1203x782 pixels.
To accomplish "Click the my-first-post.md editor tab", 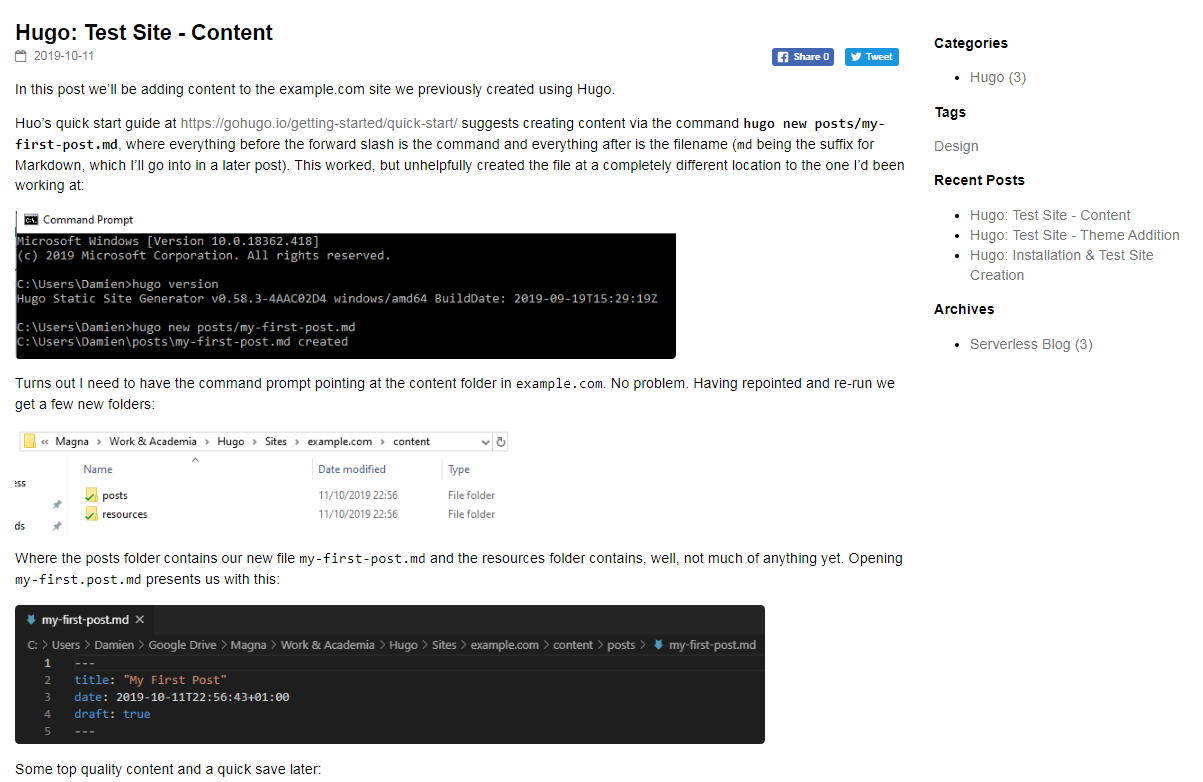I will point(87,620).
